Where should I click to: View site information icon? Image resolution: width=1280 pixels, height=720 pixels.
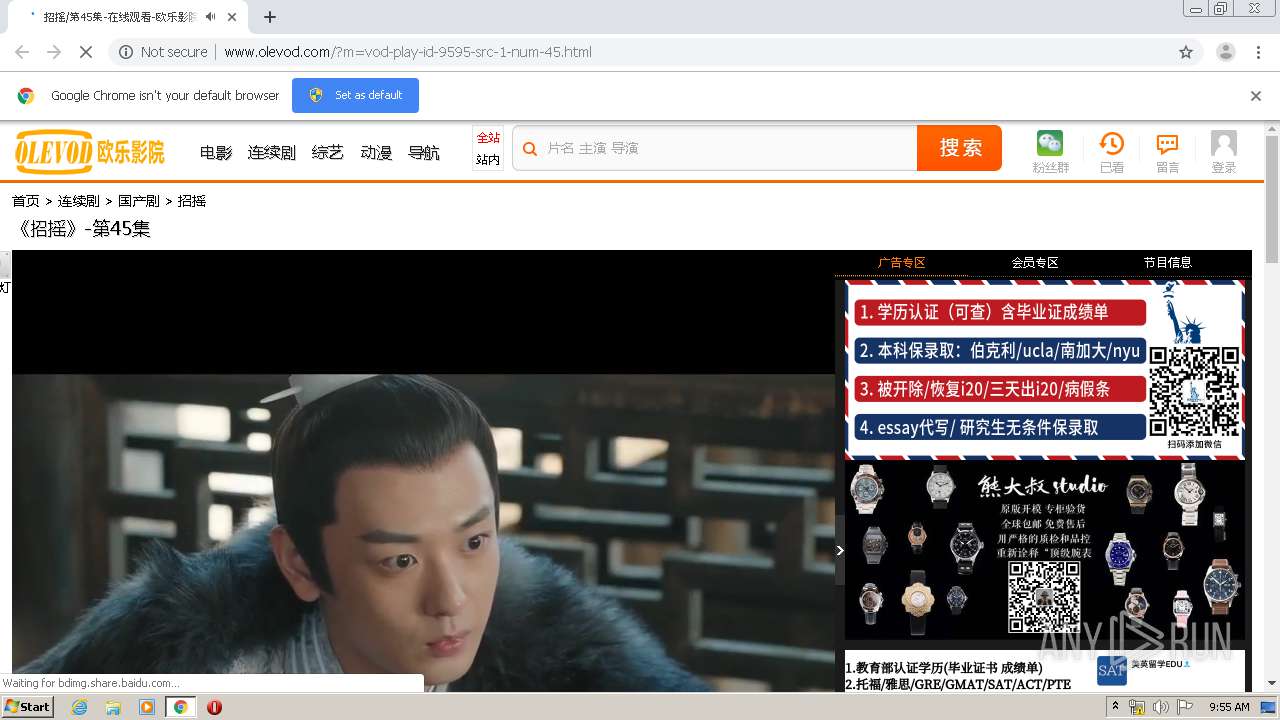tap(126, 52)
